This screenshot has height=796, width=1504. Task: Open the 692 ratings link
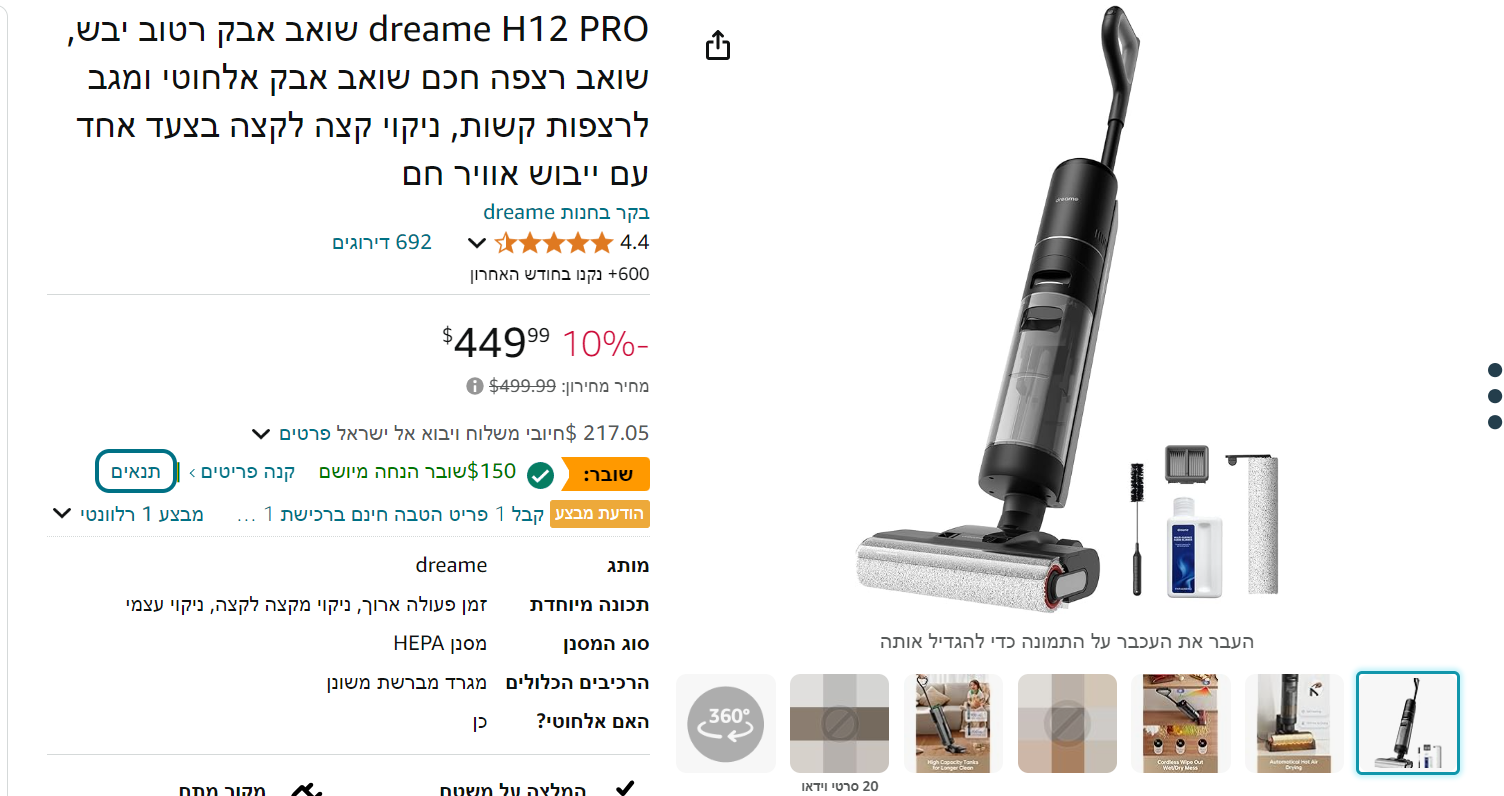pos(382,242)
